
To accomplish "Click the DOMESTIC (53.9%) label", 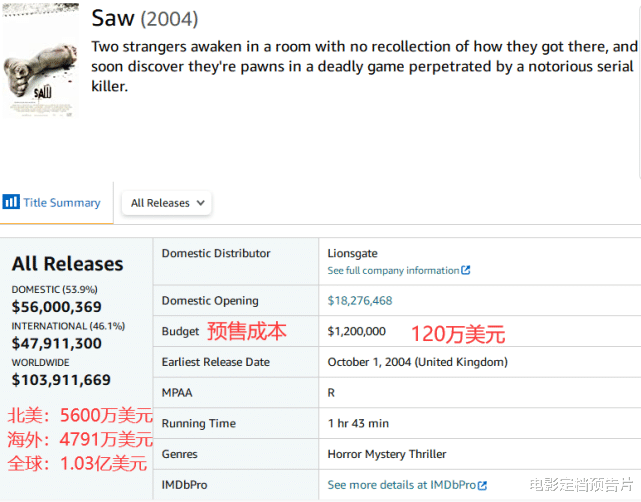I will pyautogui.click(x=54, y=289).
